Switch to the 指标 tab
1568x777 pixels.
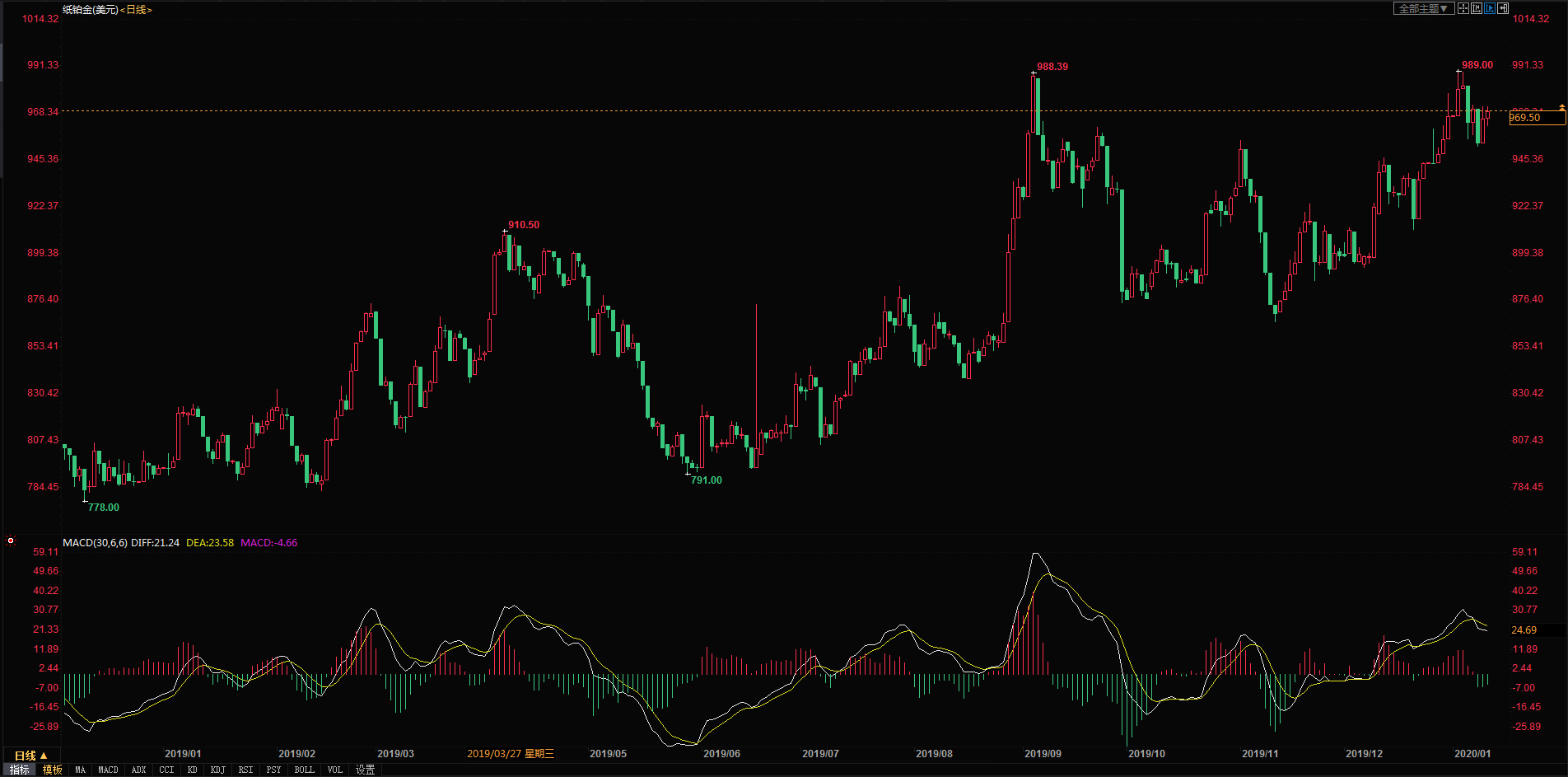click(x=19, y=770)
